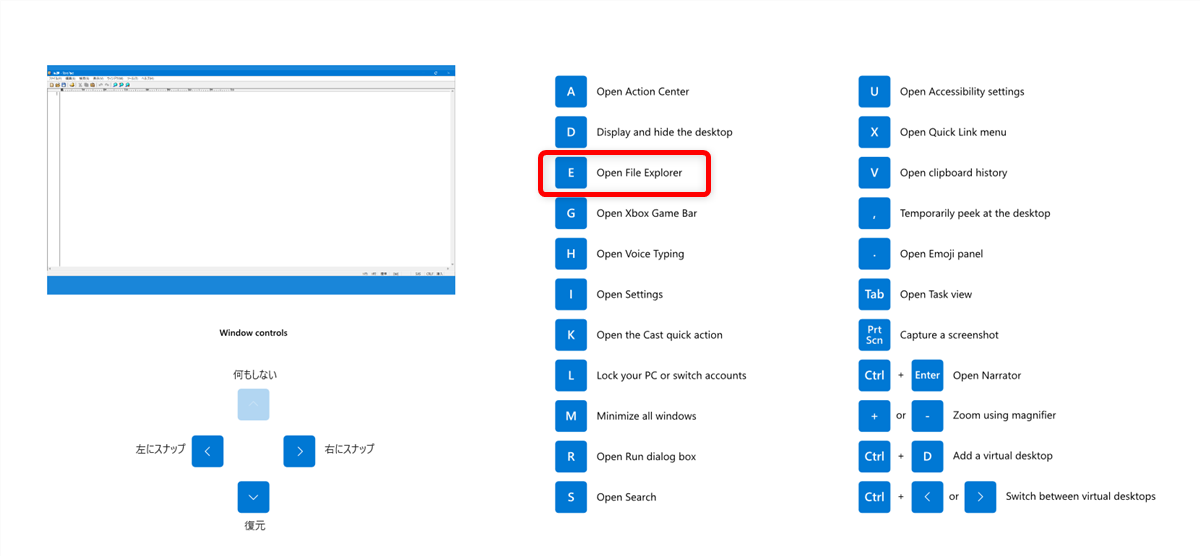Image resolution: width=1200 pixels, height=556 pixels.
Task: Click the right chevron tile for switching virtual desktops
Action: 981,497
